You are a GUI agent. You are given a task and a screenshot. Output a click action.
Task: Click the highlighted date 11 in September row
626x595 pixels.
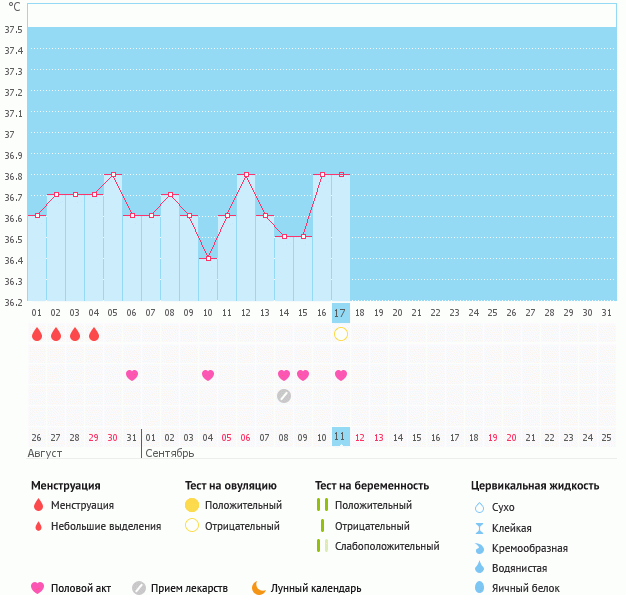point(340,437)
